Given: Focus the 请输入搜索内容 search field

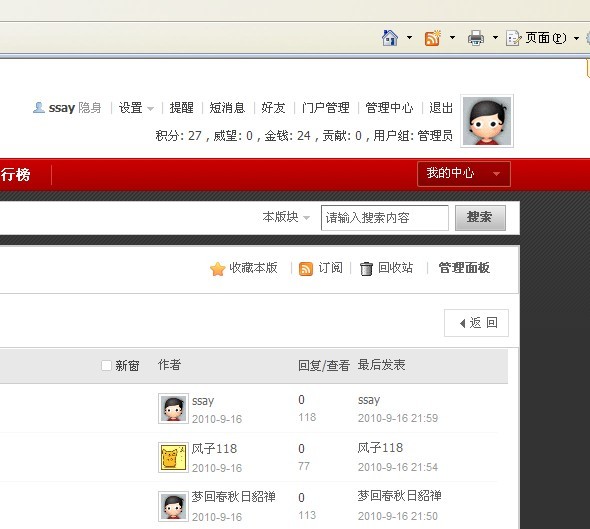Looking at the screenshot, I should pos(385,217).
